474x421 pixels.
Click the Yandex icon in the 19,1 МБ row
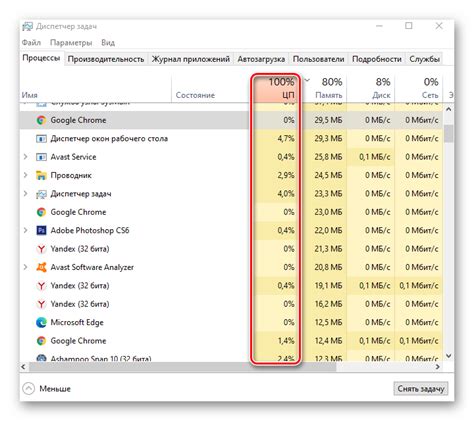pyautogui.click(x=41, y=286)
